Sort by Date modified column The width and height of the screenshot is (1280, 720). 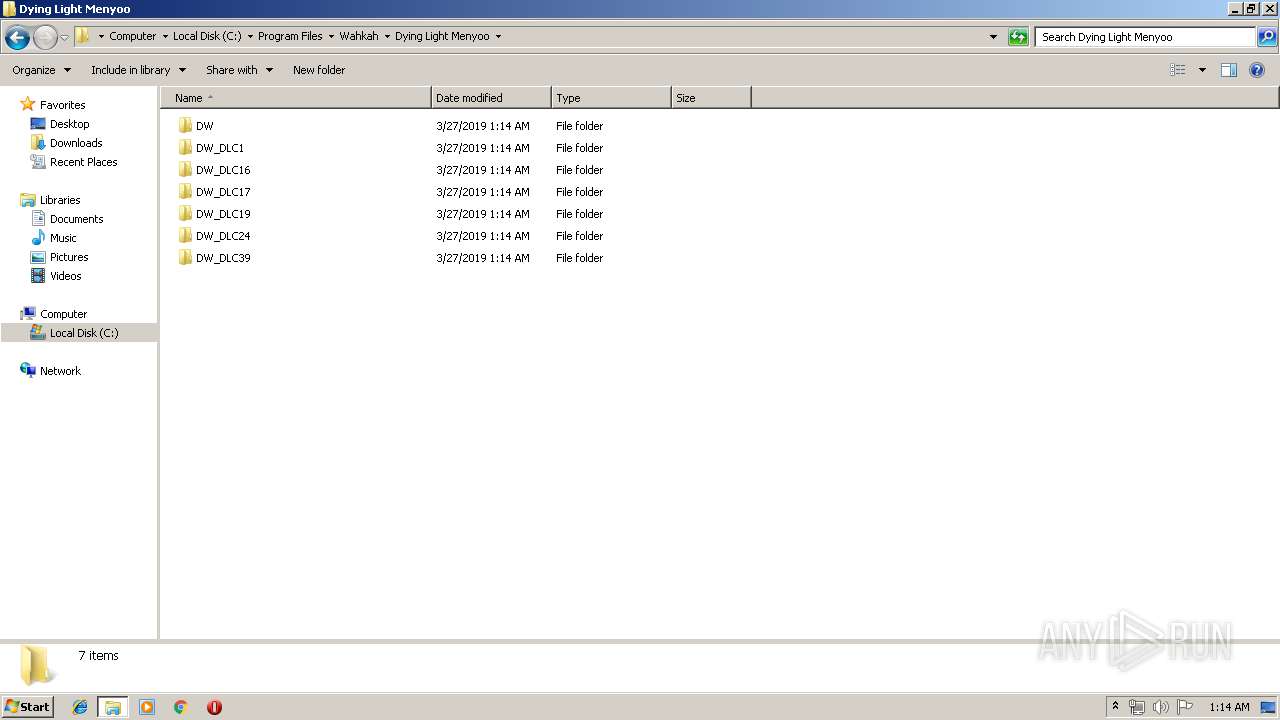coord(491,98)
